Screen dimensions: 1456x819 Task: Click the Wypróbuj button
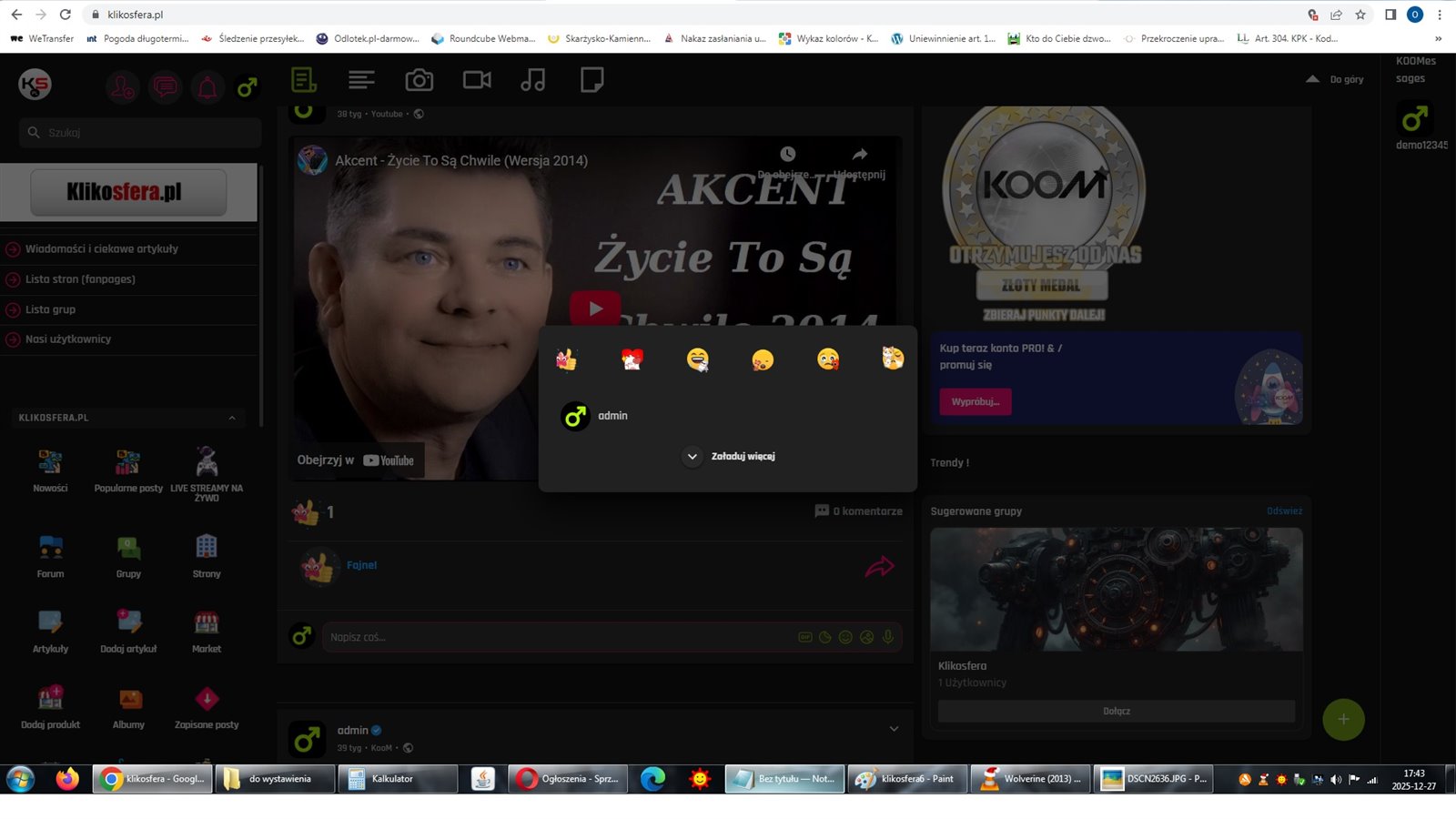pos(975,401)
